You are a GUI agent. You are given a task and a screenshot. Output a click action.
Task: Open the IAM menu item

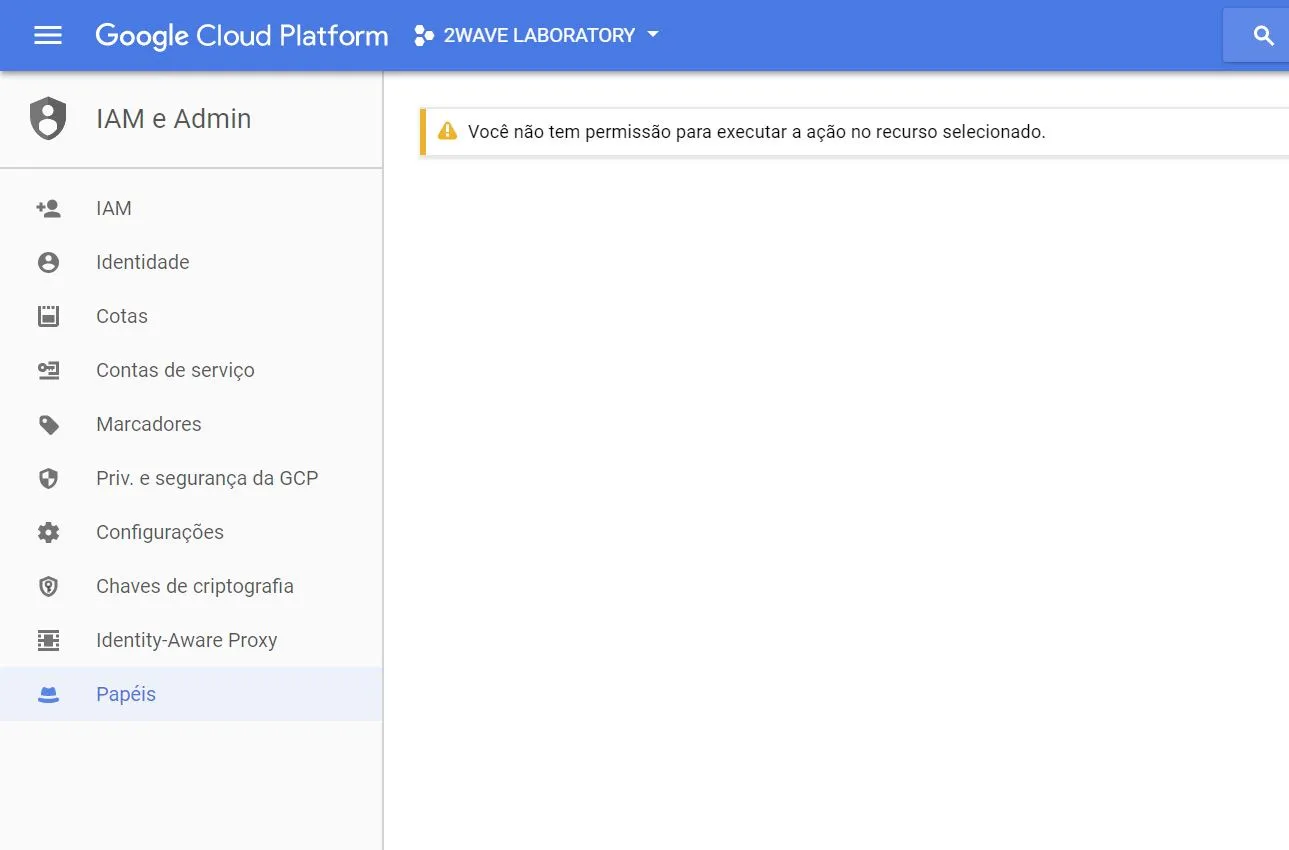click(191, 208)
